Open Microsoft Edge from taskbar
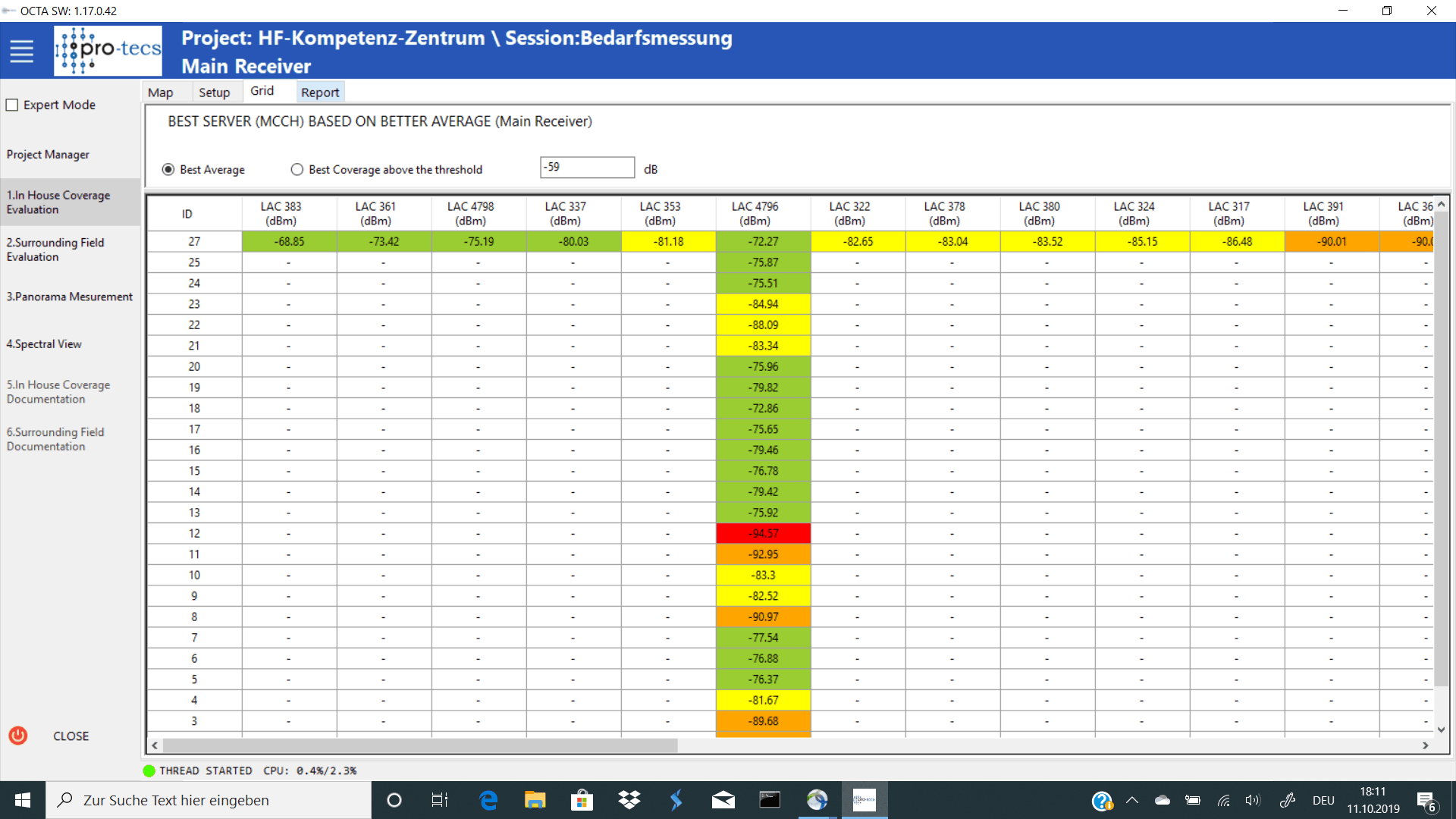 [x=488, y=800]
